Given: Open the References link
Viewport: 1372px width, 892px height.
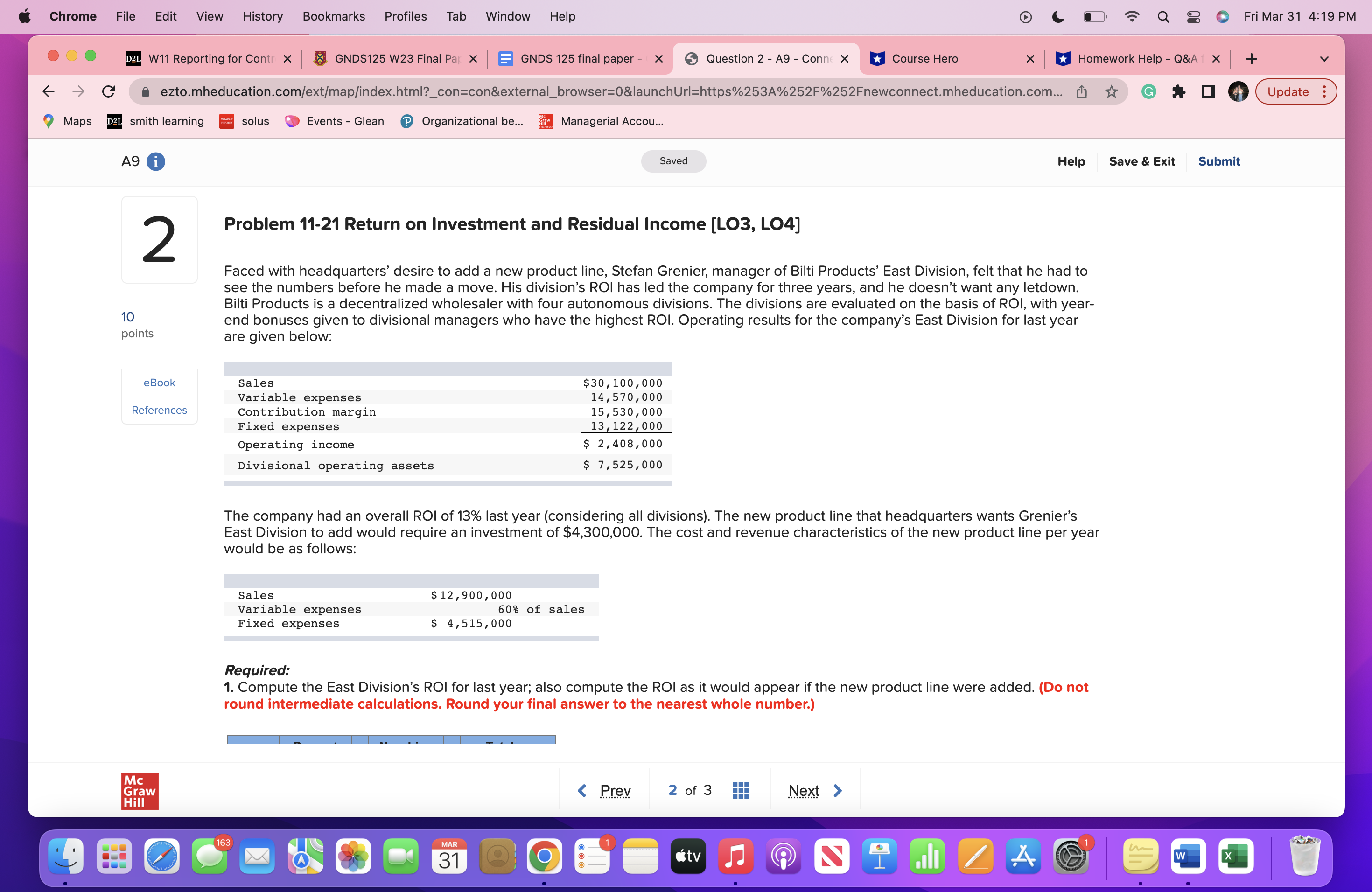Looking at the screenshot, I should [159, 410].
